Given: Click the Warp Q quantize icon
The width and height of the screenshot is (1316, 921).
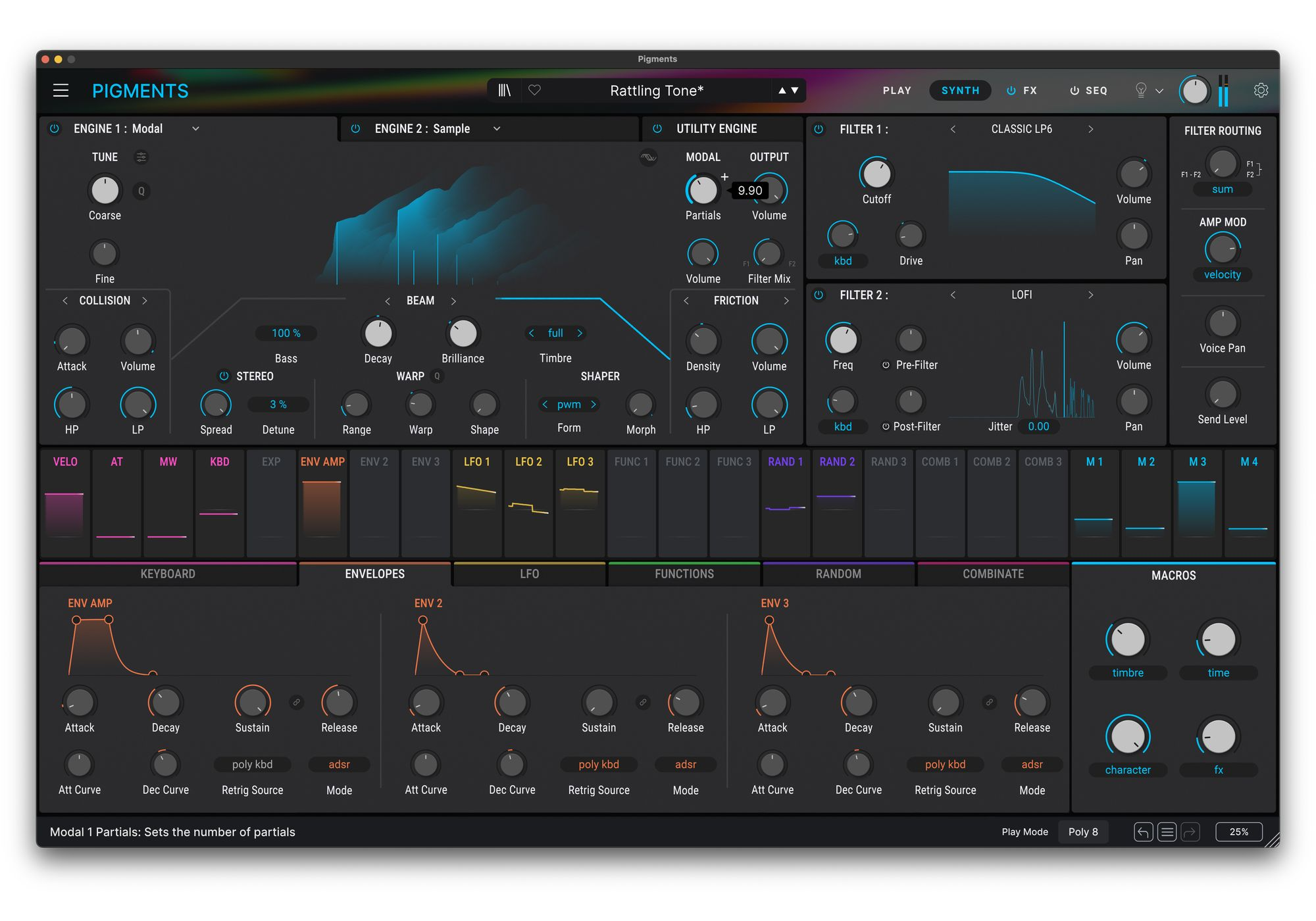Looking at the screenshot, I should pos(437,376).
